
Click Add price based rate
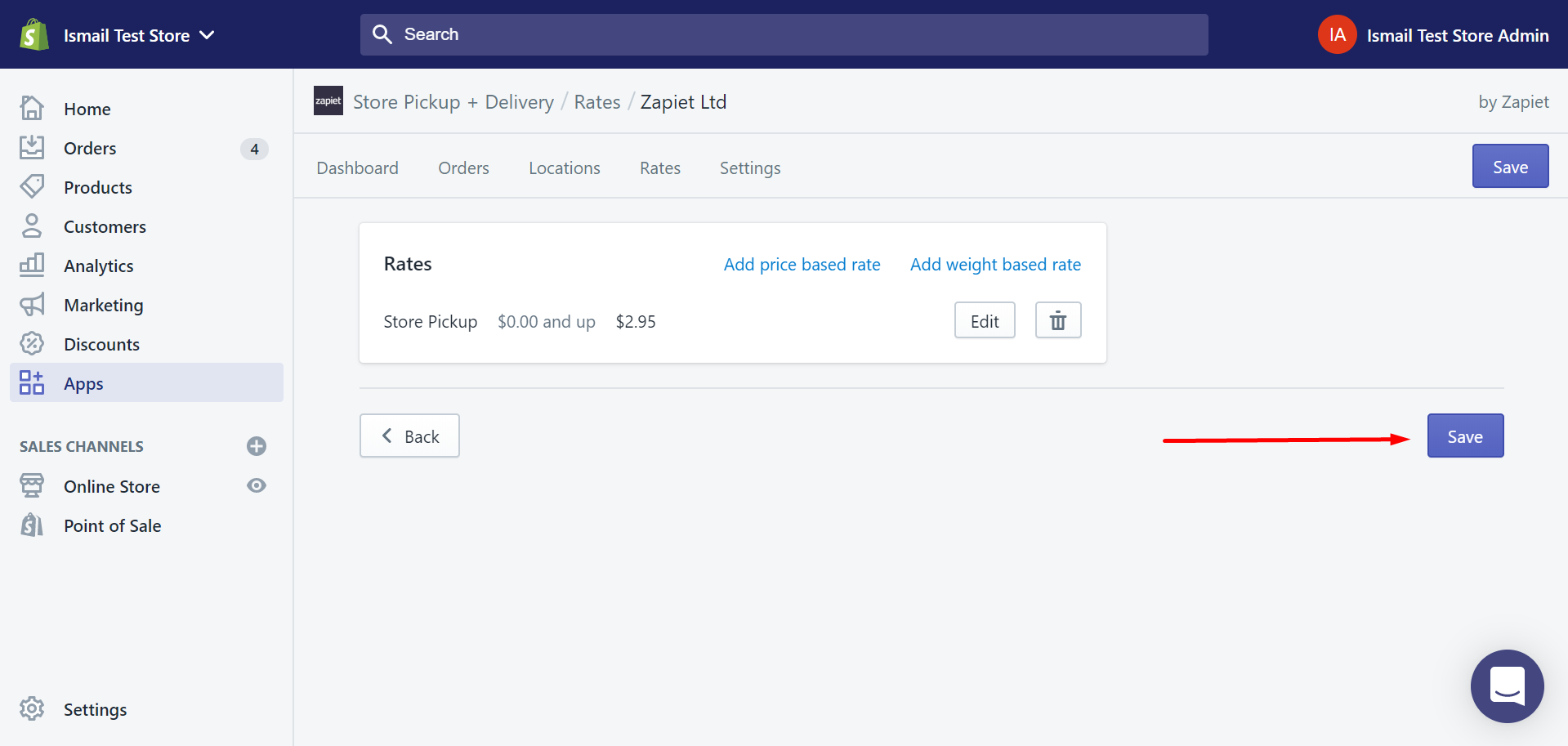(802, 264)
